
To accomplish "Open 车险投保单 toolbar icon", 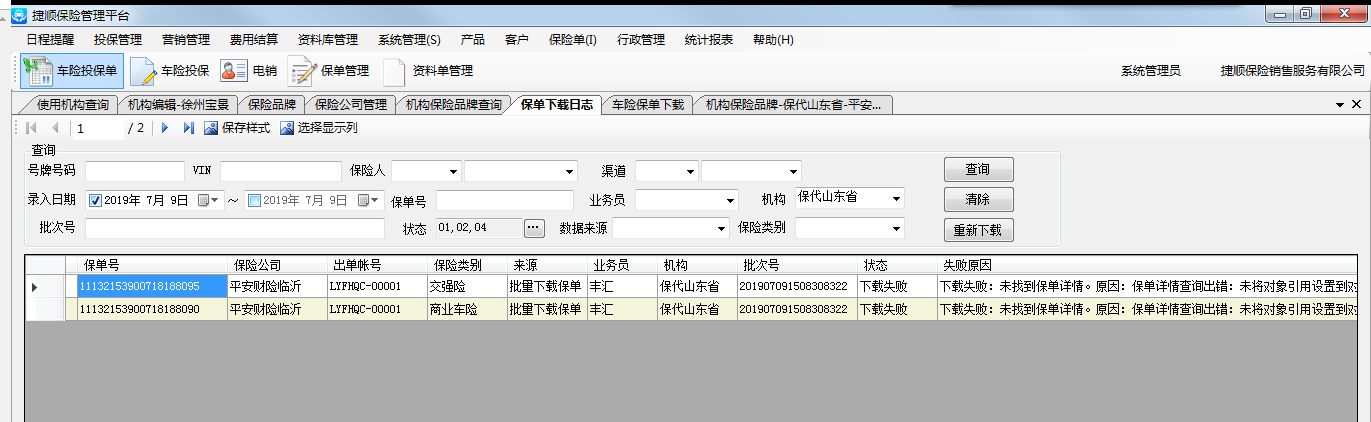I will pos(72,71).
